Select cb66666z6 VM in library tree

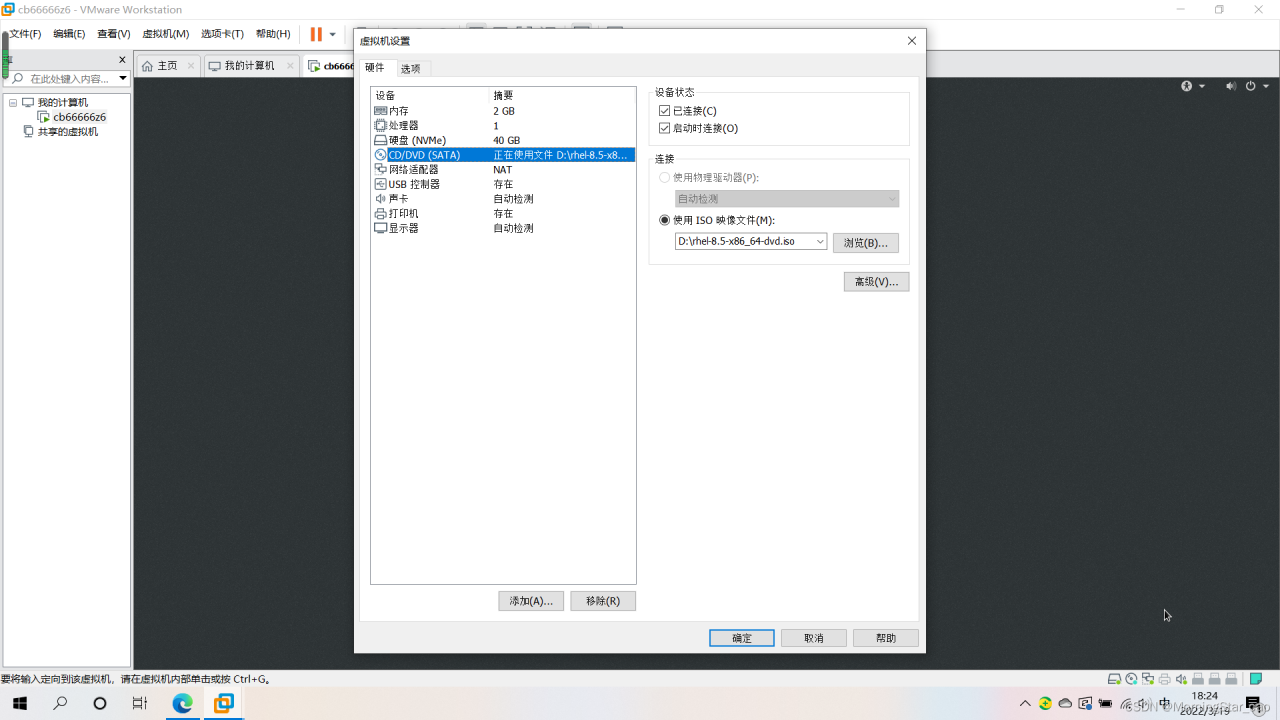(x=79, y=117)
